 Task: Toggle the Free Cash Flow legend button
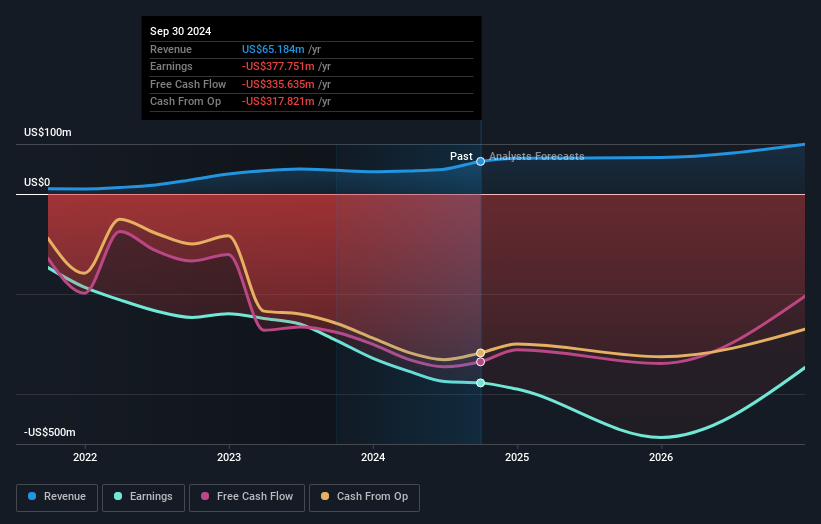coord(247,497)
